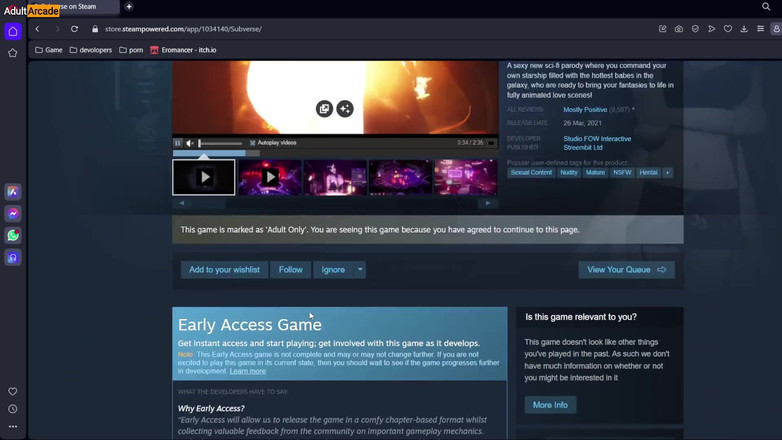Click the View Your Queue button

(x=626, y=270)
